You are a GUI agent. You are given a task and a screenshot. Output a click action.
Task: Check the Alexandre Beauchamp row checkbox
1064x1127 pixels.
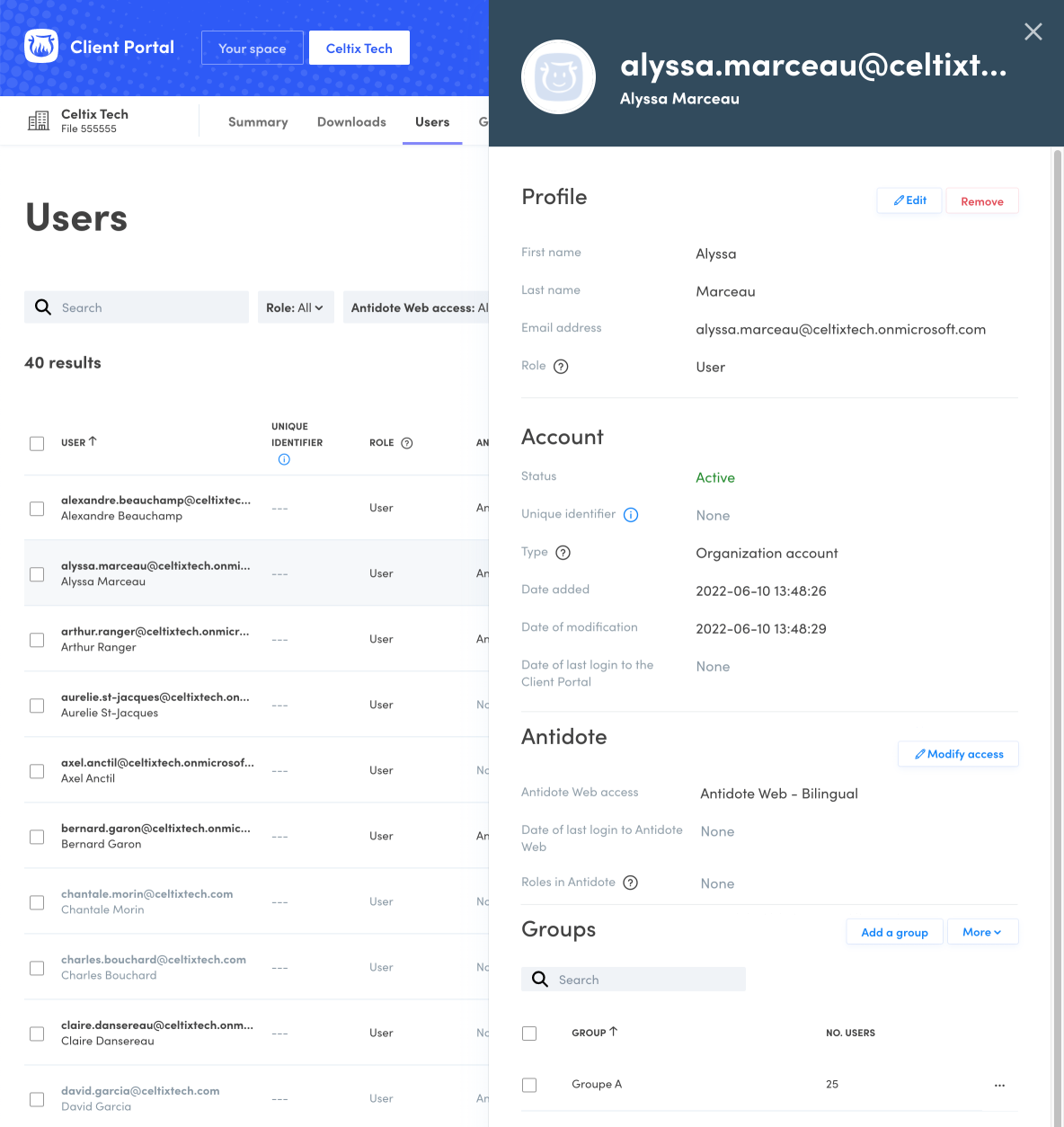tap(37, 509)
